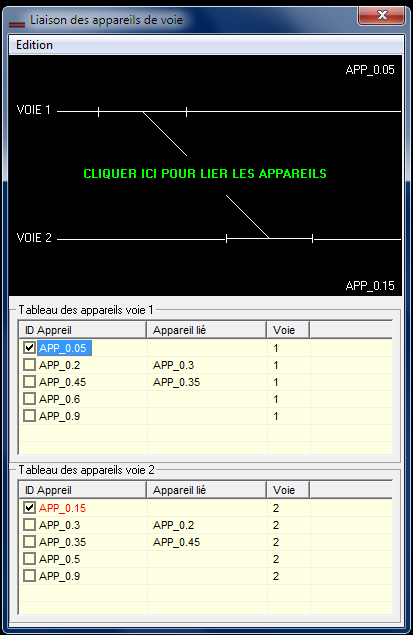
Task: Check the APP_0.2 checkbox in voie 1
Action: pyautogui.click(x=29, y=365)
